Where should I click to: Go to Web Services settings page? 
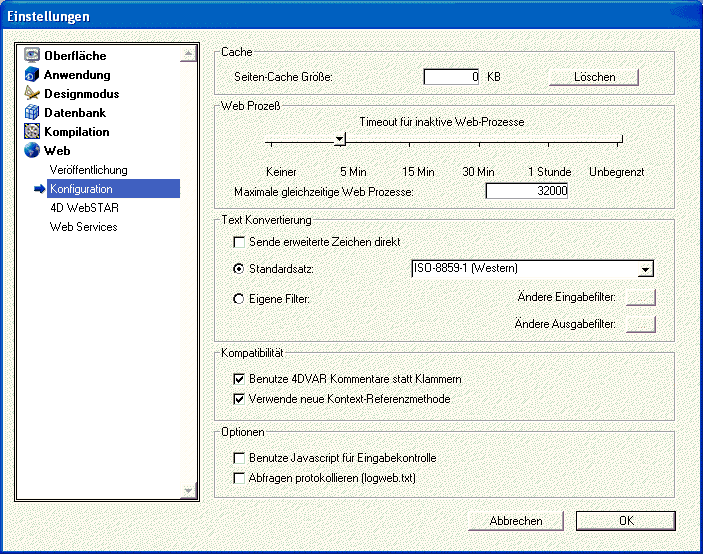pos(84,227)
